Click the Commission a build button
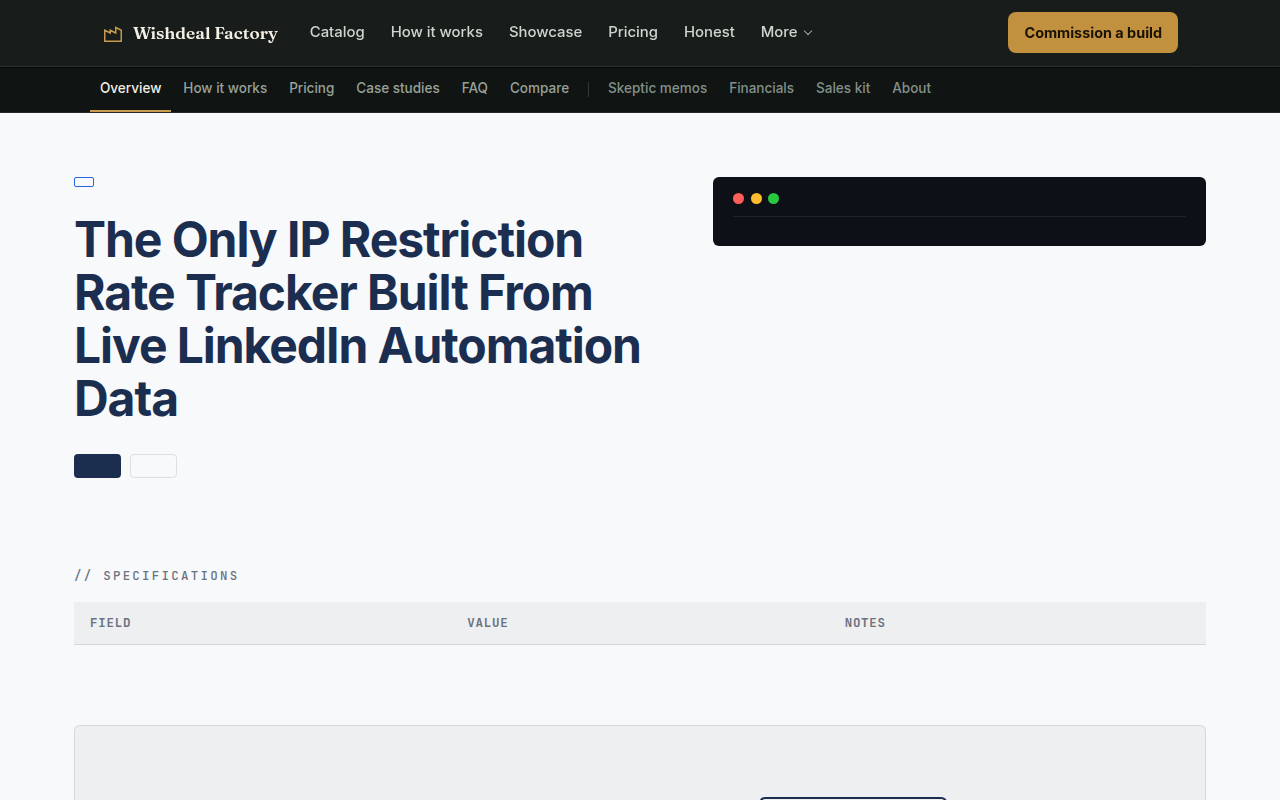 coord(1093,33)
